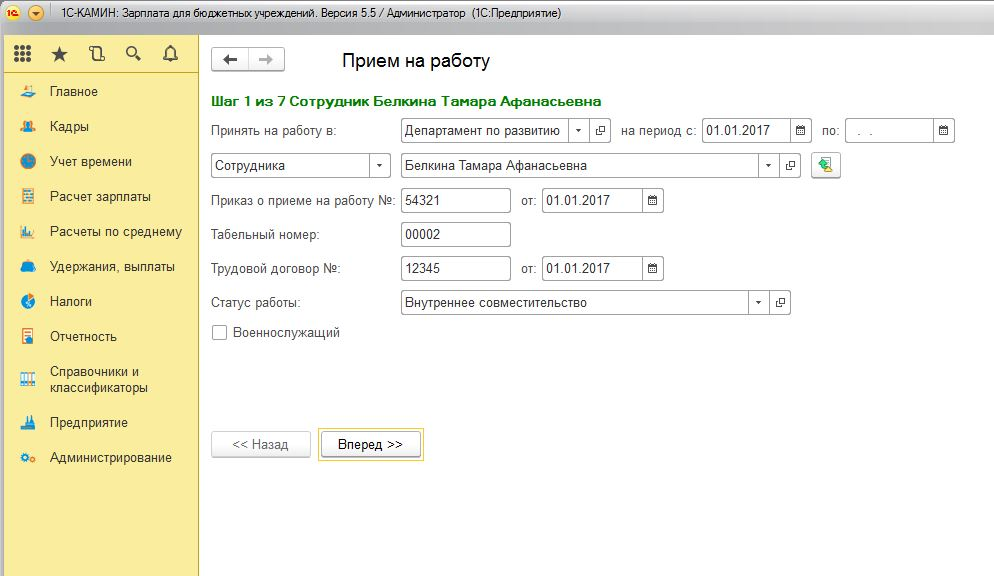
Task: Expand the department dropdown list
Action: coord(580,131)
